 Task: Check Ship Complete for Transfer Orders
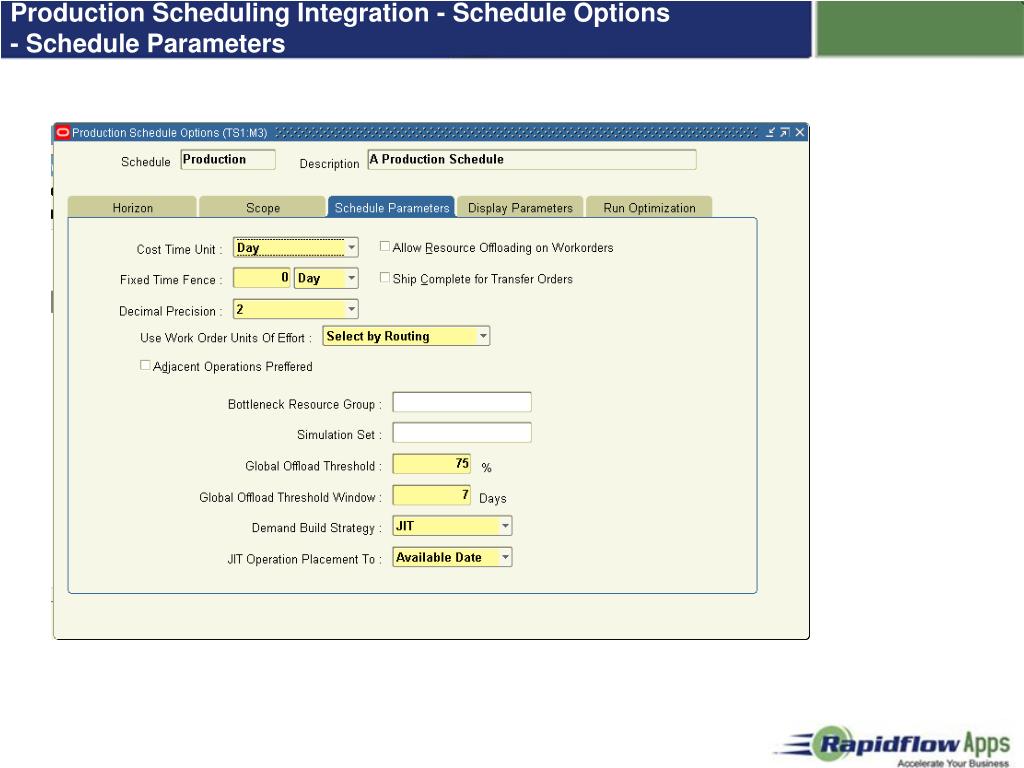(385, 278)
